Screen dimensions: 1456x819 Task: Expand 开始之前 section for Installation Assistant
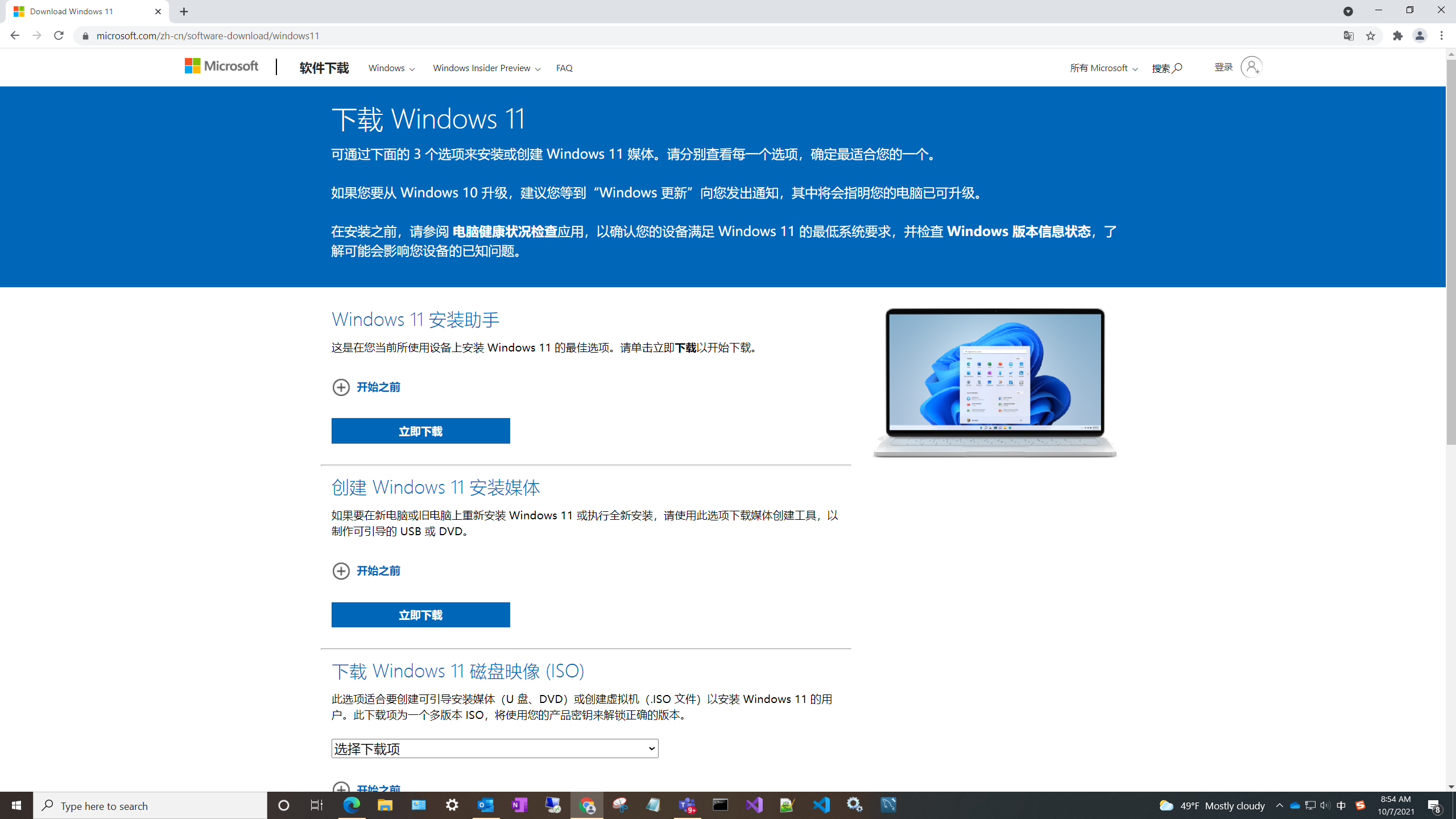365,387
